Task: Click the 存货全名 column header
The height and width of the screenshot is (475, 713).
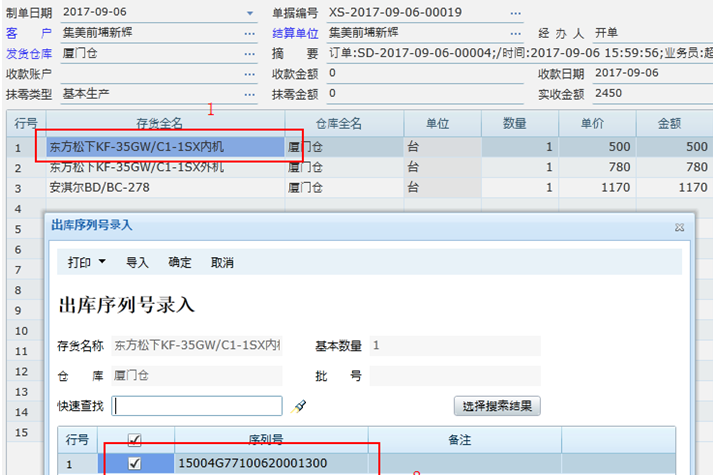Action: (x=160, y=123)
